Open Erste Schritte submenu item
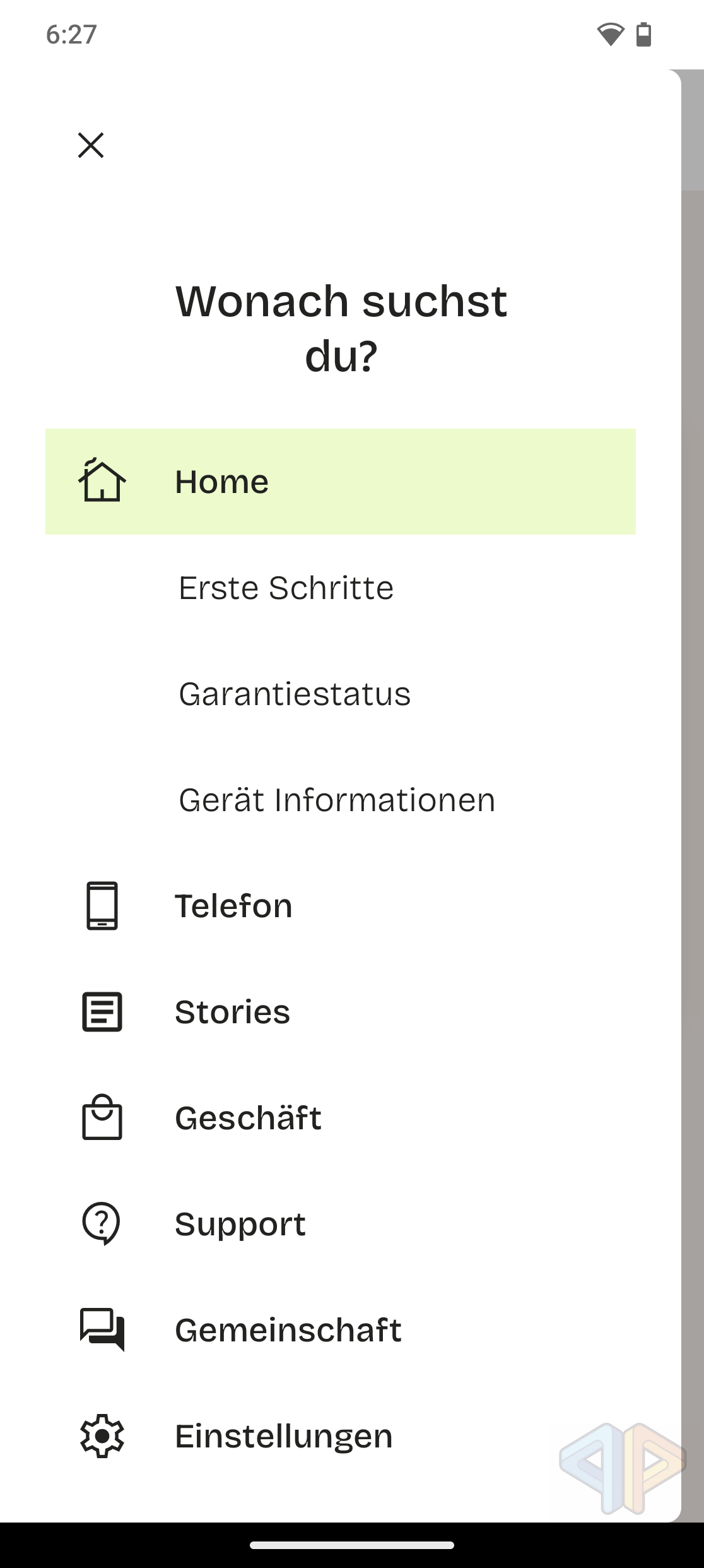The height and width of the screenshot is (1568, 704). (286, 588)
